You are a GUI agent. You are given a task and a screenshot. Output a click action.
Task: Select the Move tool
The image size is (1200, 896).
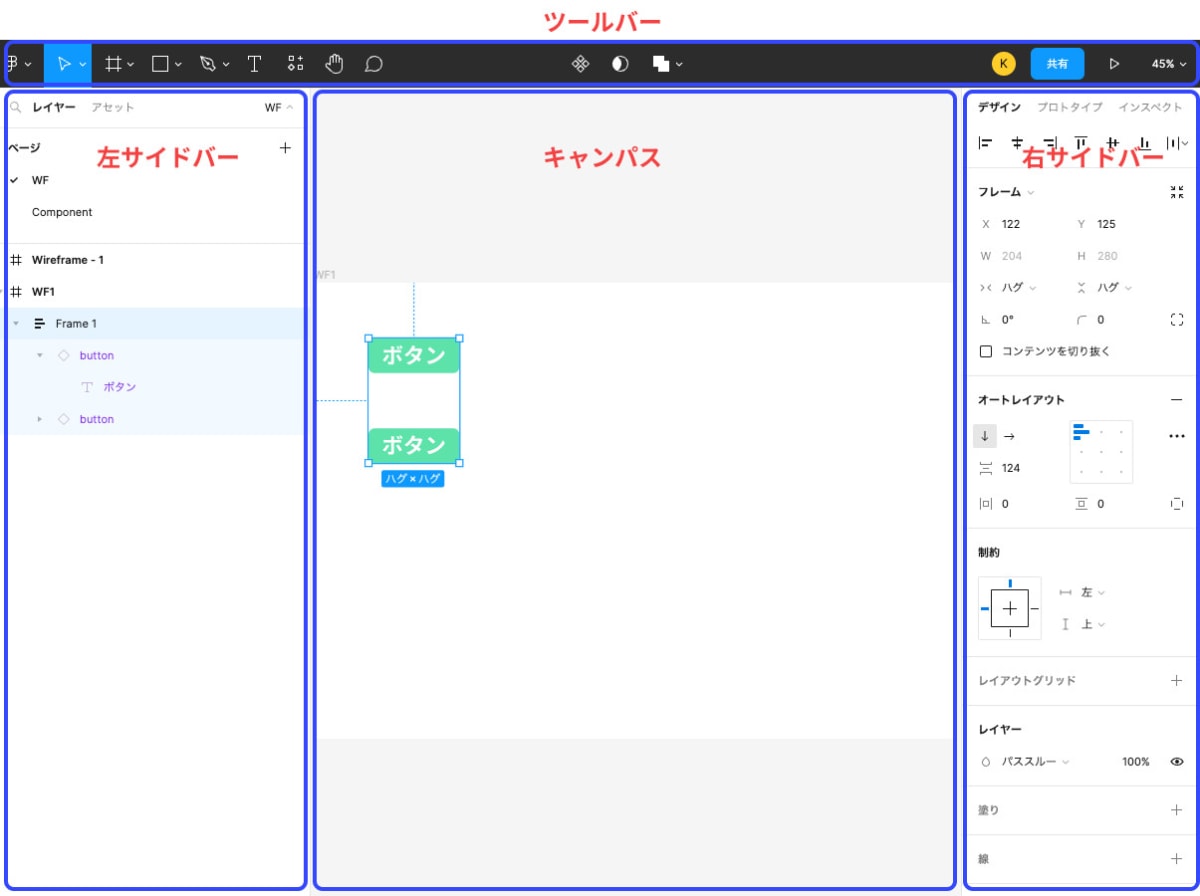(x=64, y=63)
